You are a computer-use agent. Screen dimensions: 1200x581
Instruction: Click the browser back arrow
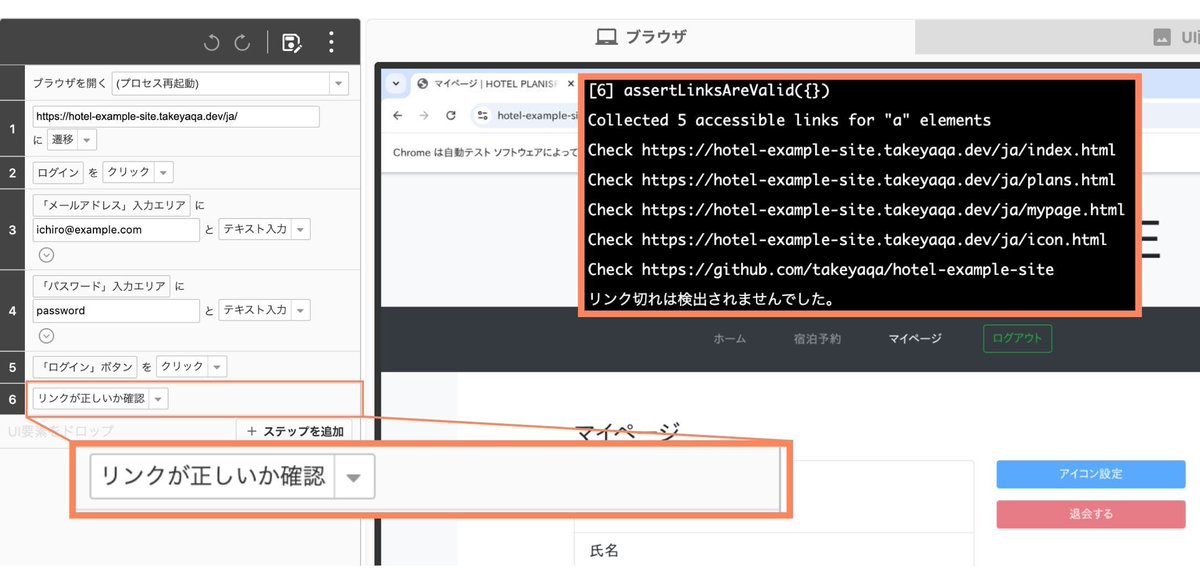(398, 114)
